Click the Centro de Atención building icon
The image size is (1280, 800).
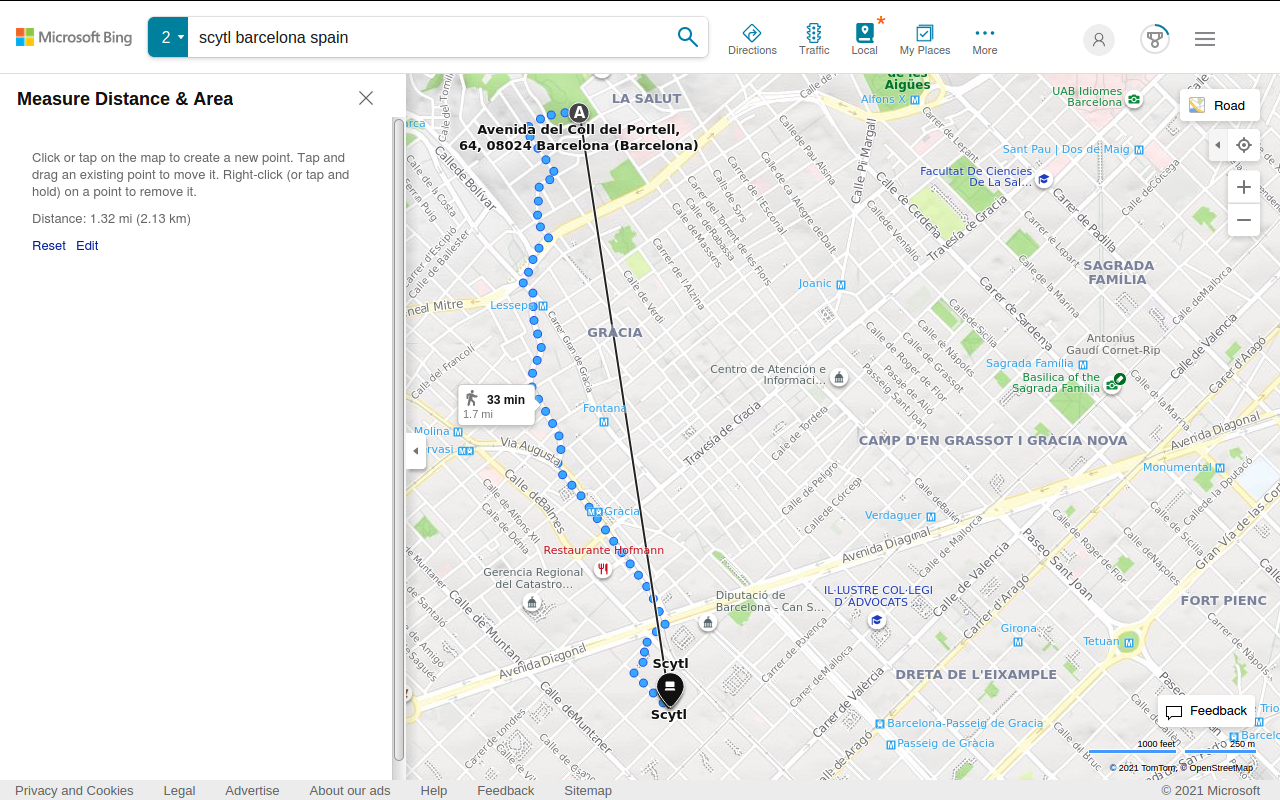(839, 377)
